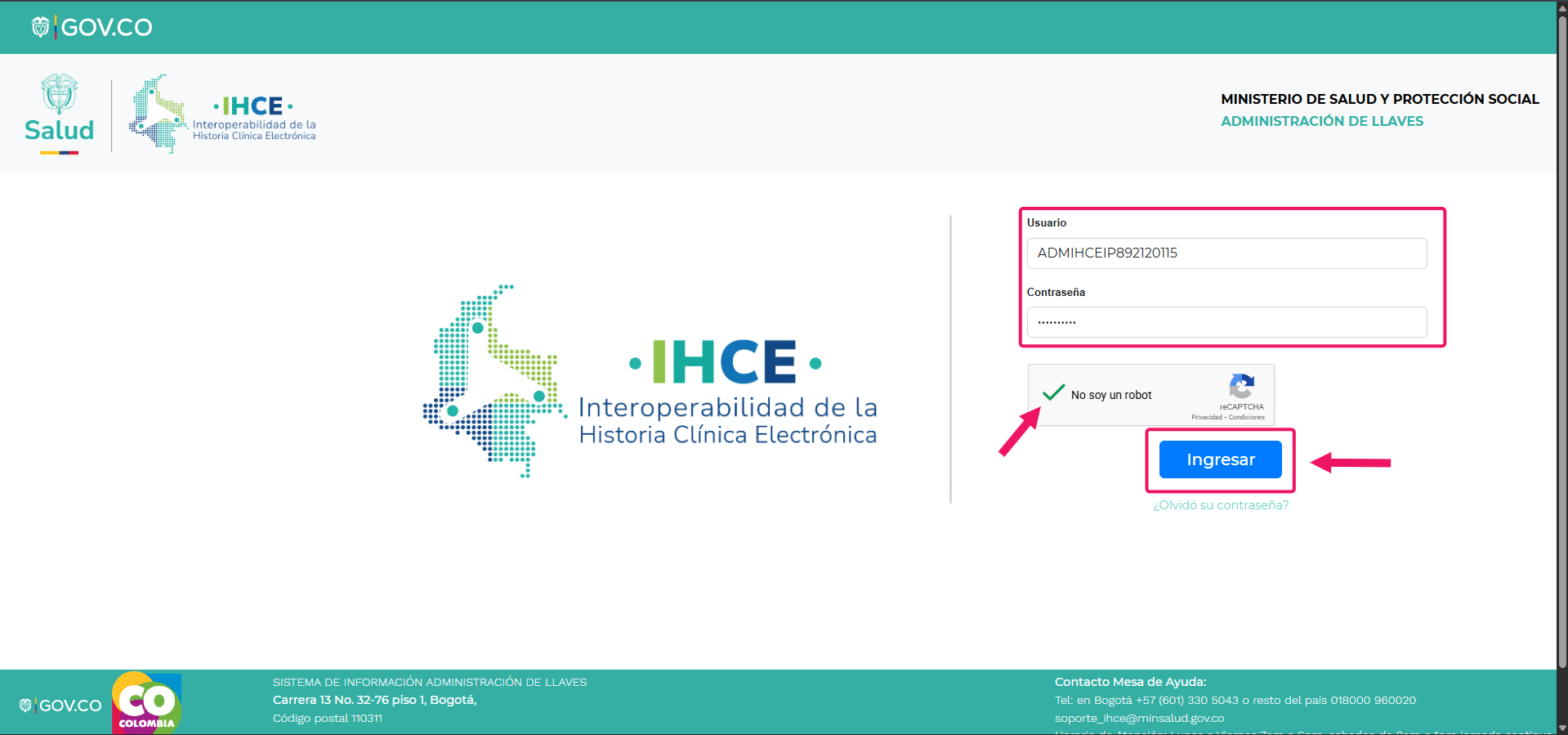Click the soporte_ihce@minsalud.gov.co email text
1568x735 pixels.
point(1139,719)
